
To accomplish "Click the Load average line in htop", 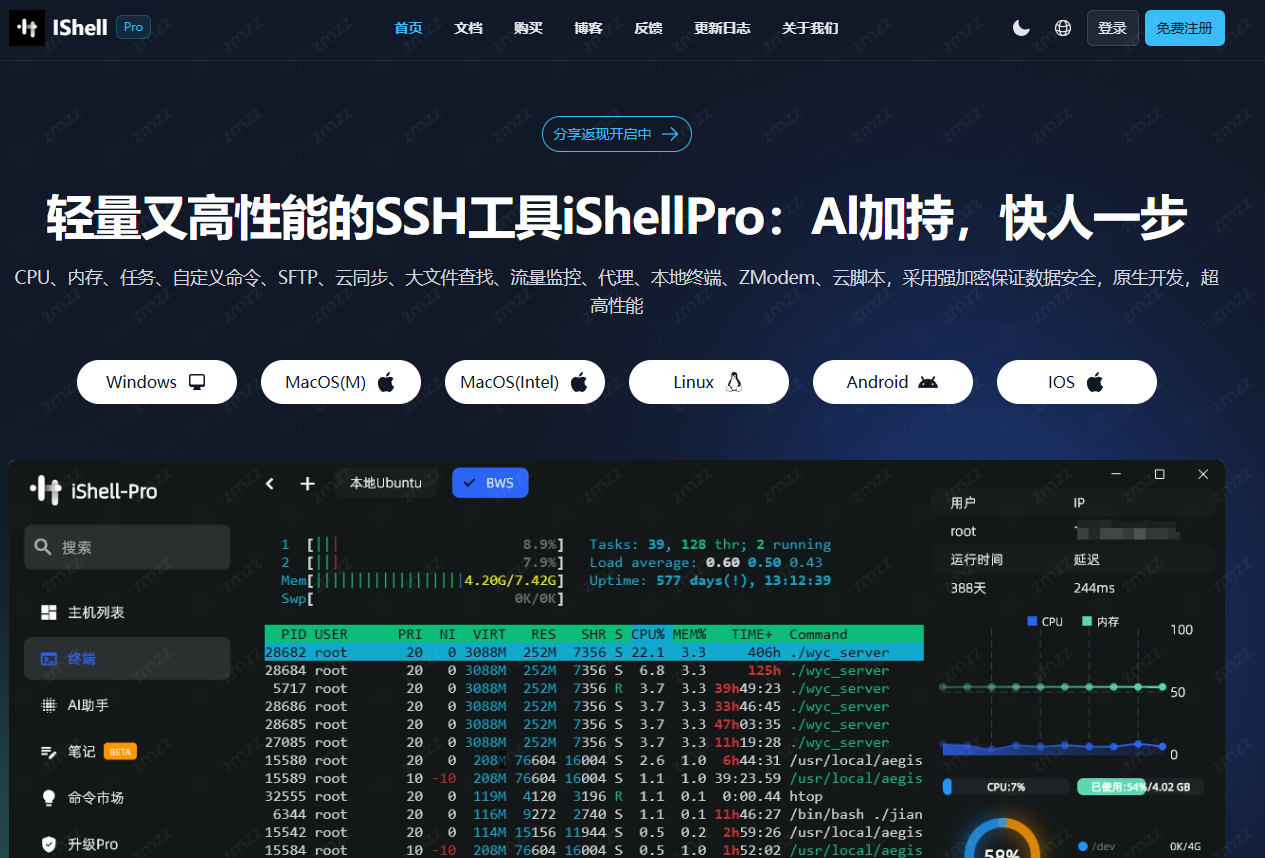I will coord(706,562).
